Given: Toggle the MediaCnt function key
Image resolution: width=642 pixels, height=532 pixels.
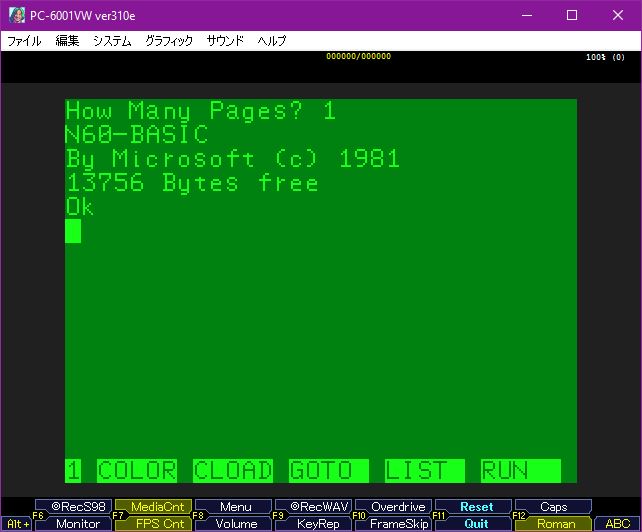Looking at the screenshot, I should point(154,507).
